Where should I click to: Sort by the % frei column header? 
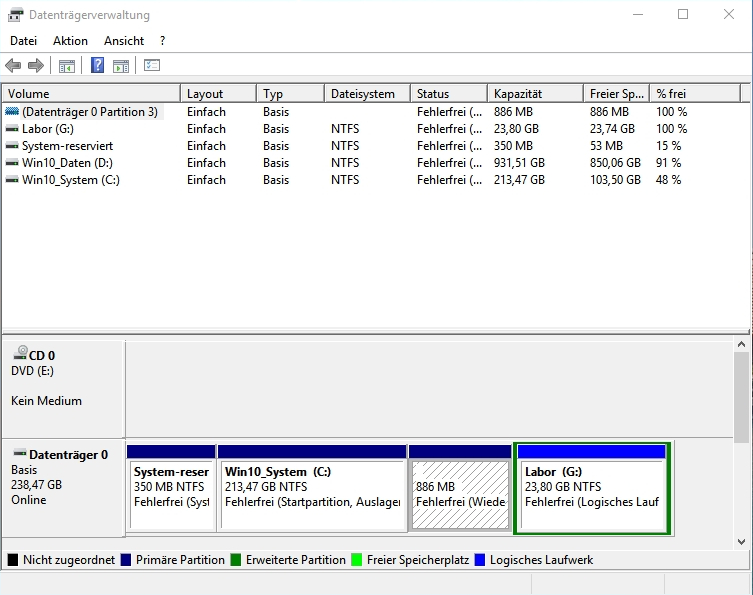click(x=695, y=94)
